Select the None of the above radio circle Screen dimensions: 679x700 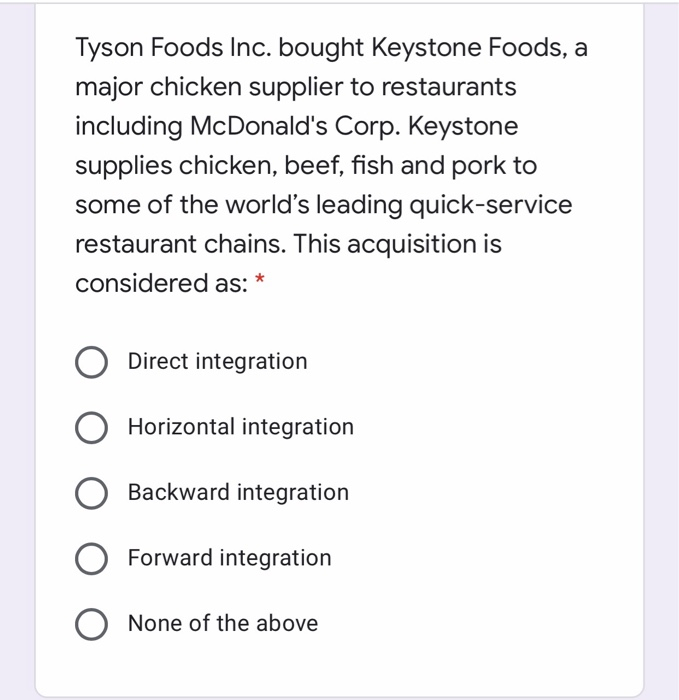click(x=91, y=624)
